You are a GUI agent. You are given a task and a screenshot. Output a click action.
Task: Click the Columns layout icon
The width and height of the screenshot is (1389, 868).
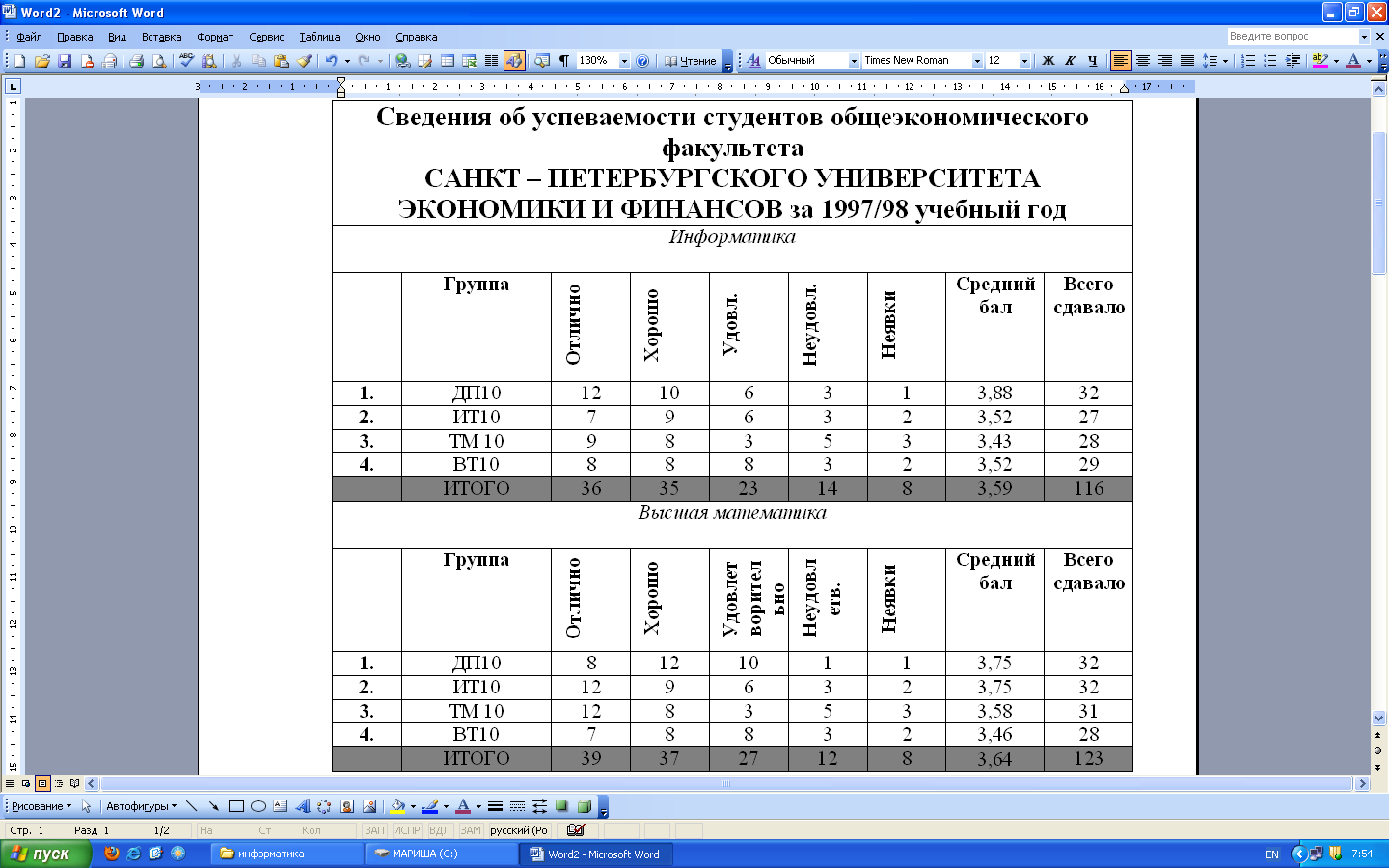tap(491, 61)
